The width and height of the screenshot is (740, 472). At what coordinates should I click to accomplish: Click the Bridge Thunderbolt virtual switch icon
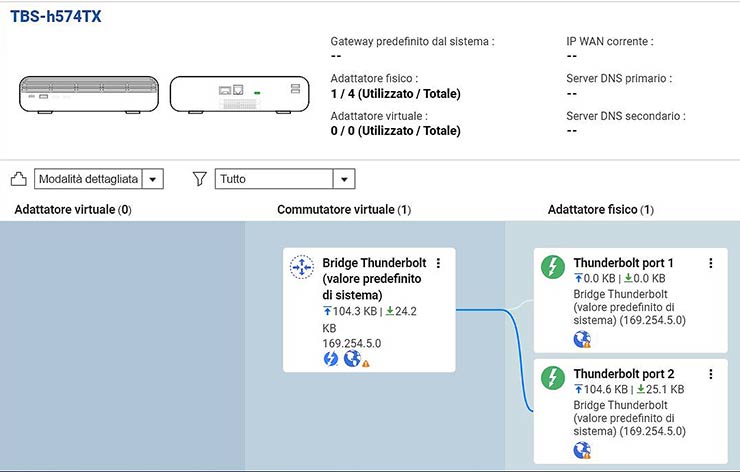click(302, 267)
